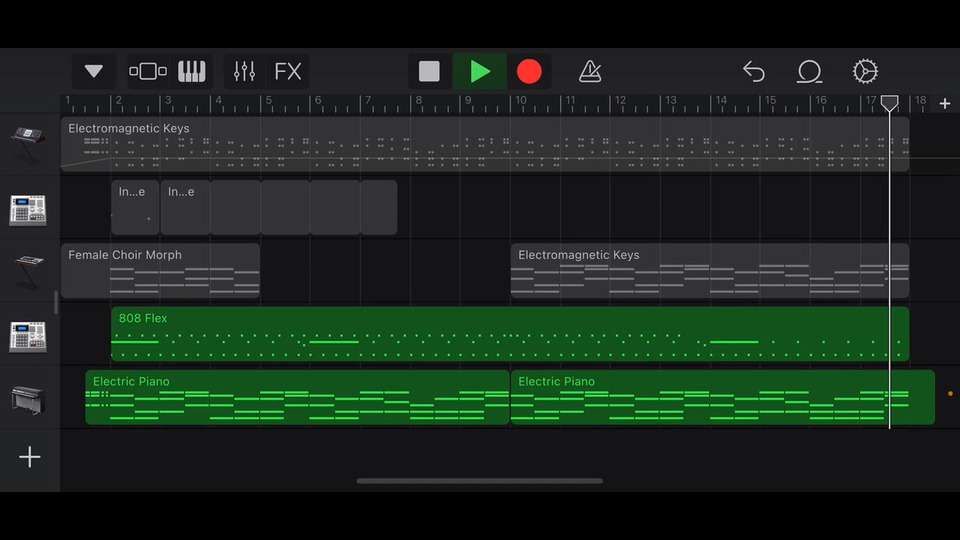Start playback with the green play button
This screenshot has height=540, width=960.
click(x=479, y=71)
